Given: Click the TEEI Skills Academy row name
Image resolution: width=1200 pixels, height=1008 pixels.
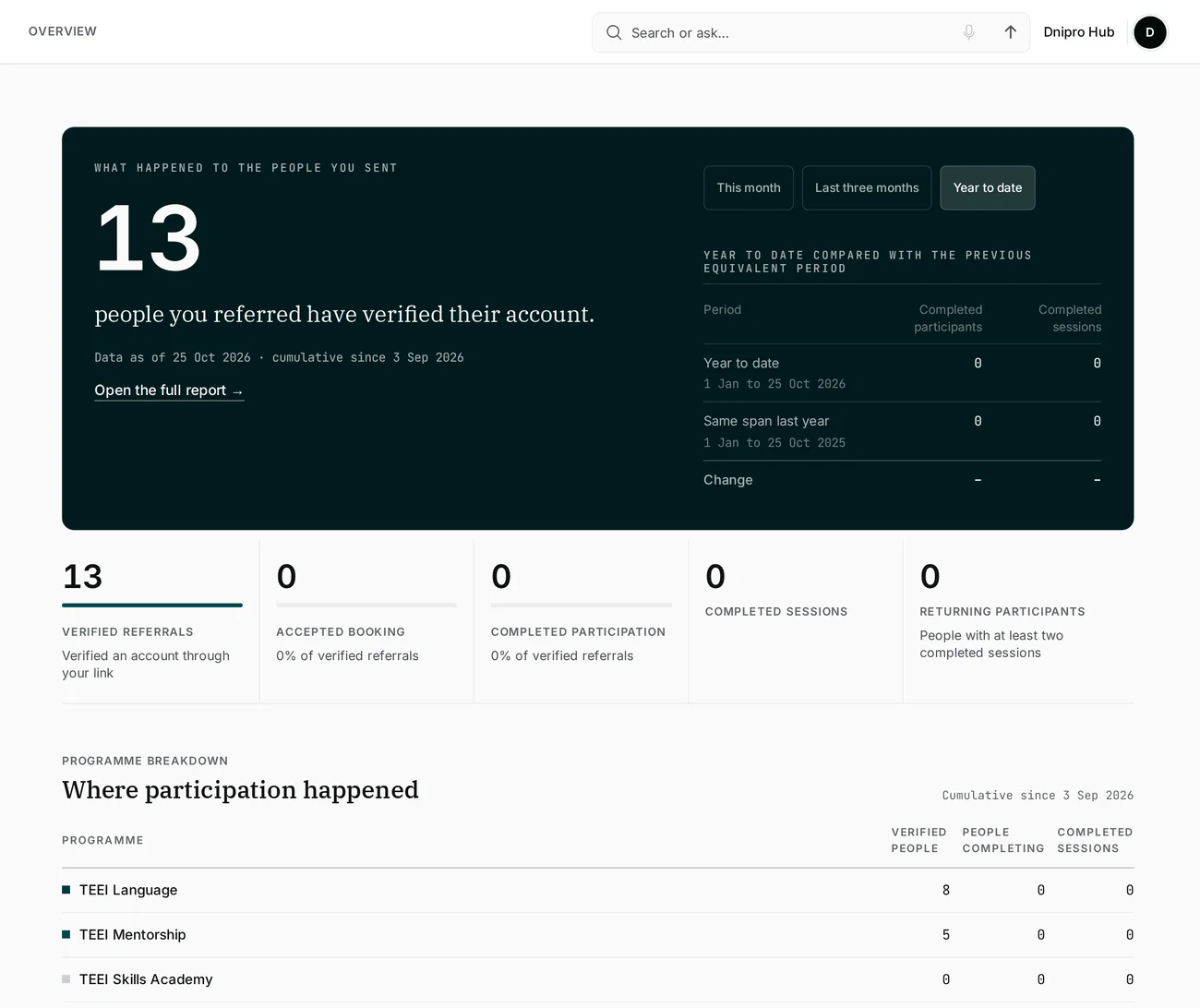Looking at the screenshot, I should [146, 979].
